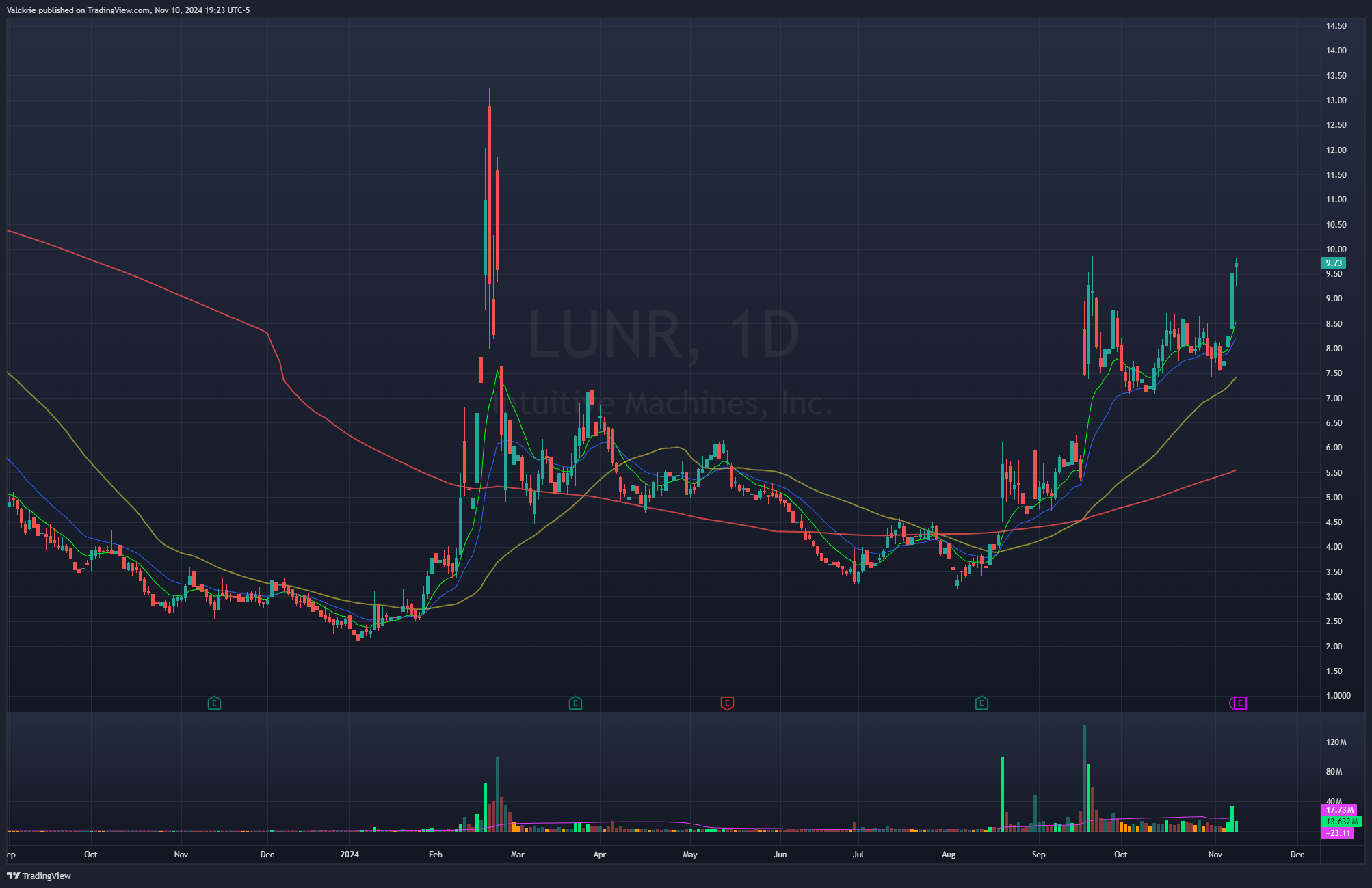Open the purple upcoming earnings marker in November

(1239, 703)
